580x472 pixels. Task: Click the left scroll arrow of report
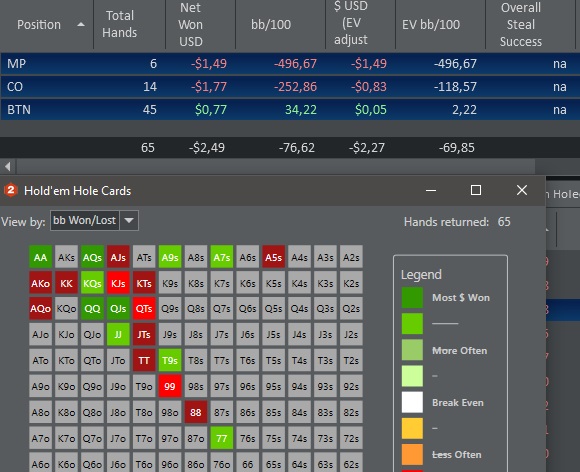[x=7, y=167]
